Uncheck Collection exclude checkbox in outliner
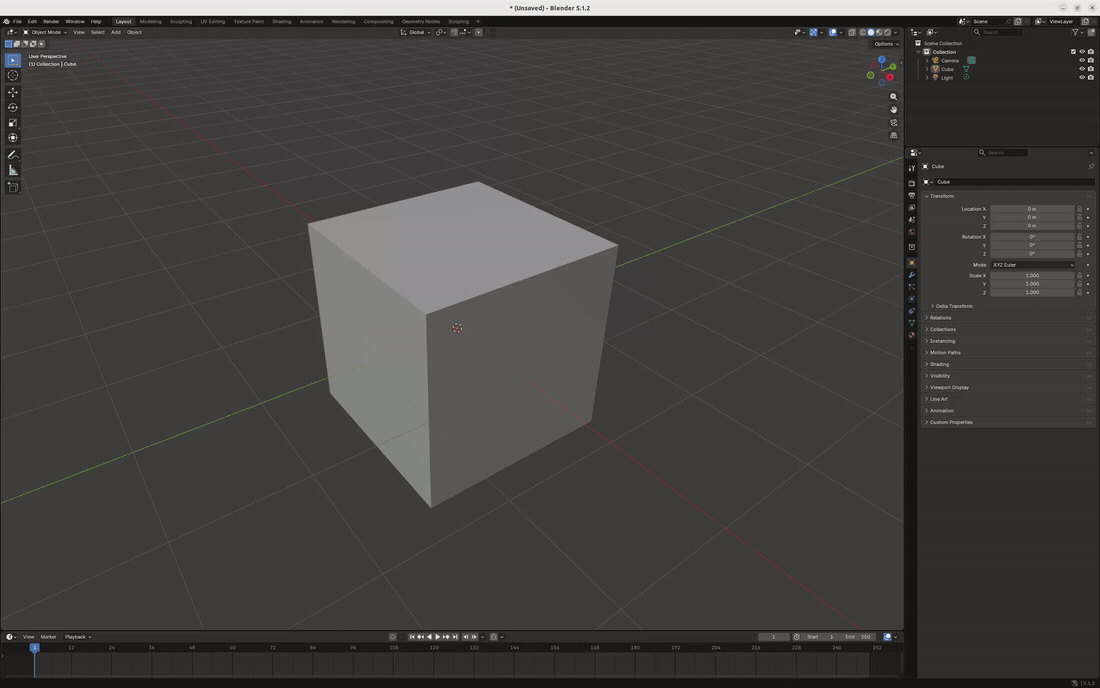 (1073, 52)
